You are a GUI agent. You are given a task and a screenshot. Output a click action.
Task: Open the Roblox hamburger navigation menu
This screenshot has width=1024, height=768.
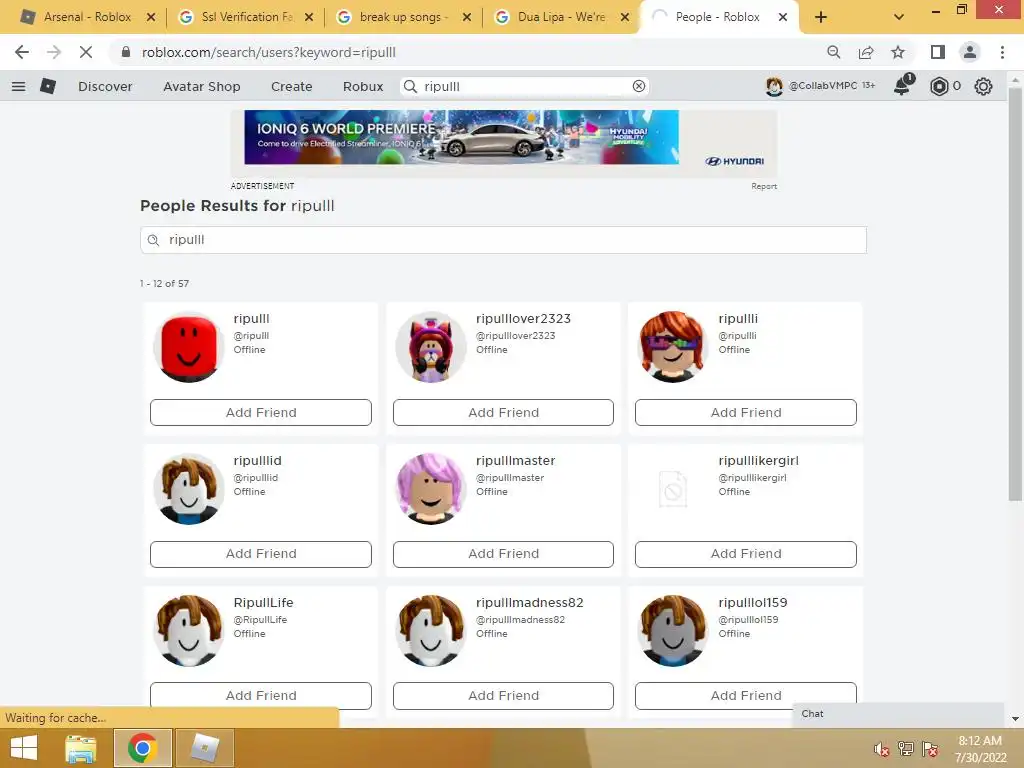click(18, 86)
